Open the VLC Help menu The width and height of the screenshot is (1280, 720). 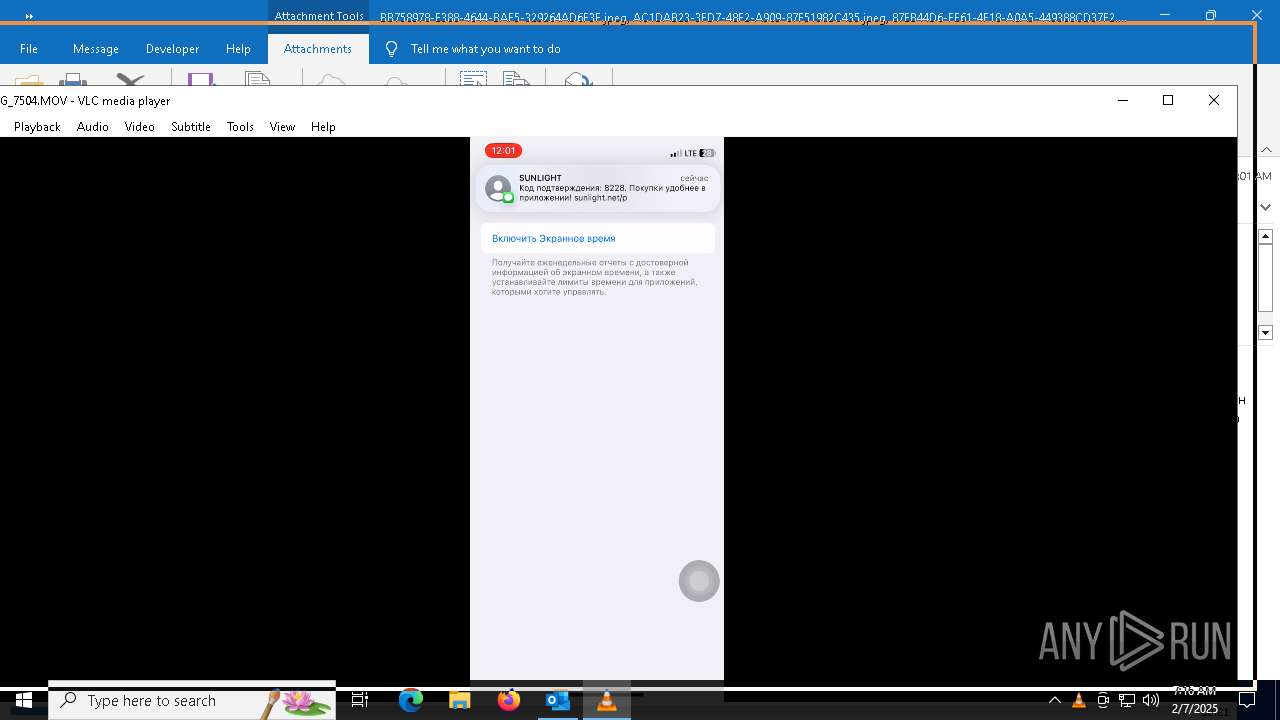[323, 127]
